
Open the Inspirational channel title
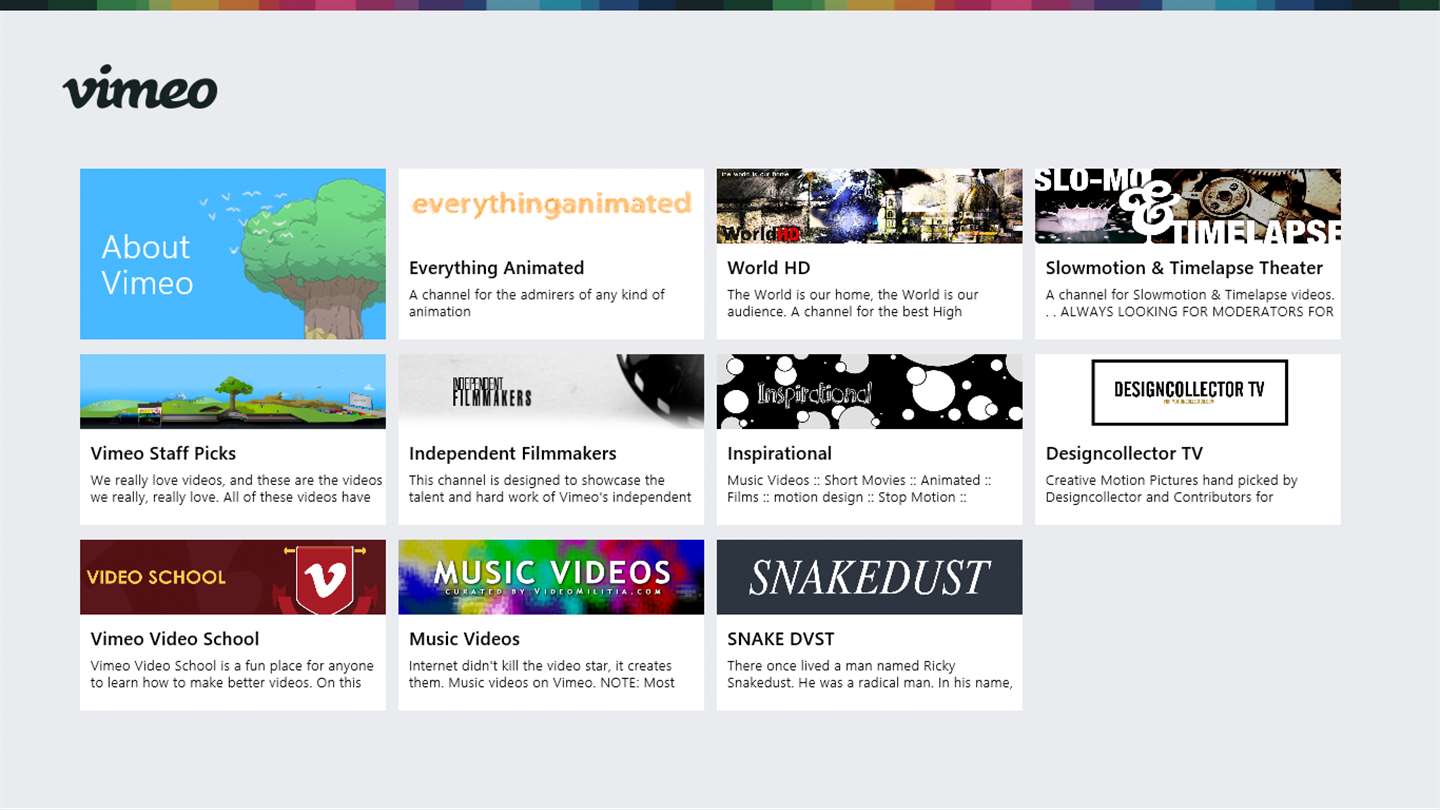pyautogui.click(x=779, y=453)
